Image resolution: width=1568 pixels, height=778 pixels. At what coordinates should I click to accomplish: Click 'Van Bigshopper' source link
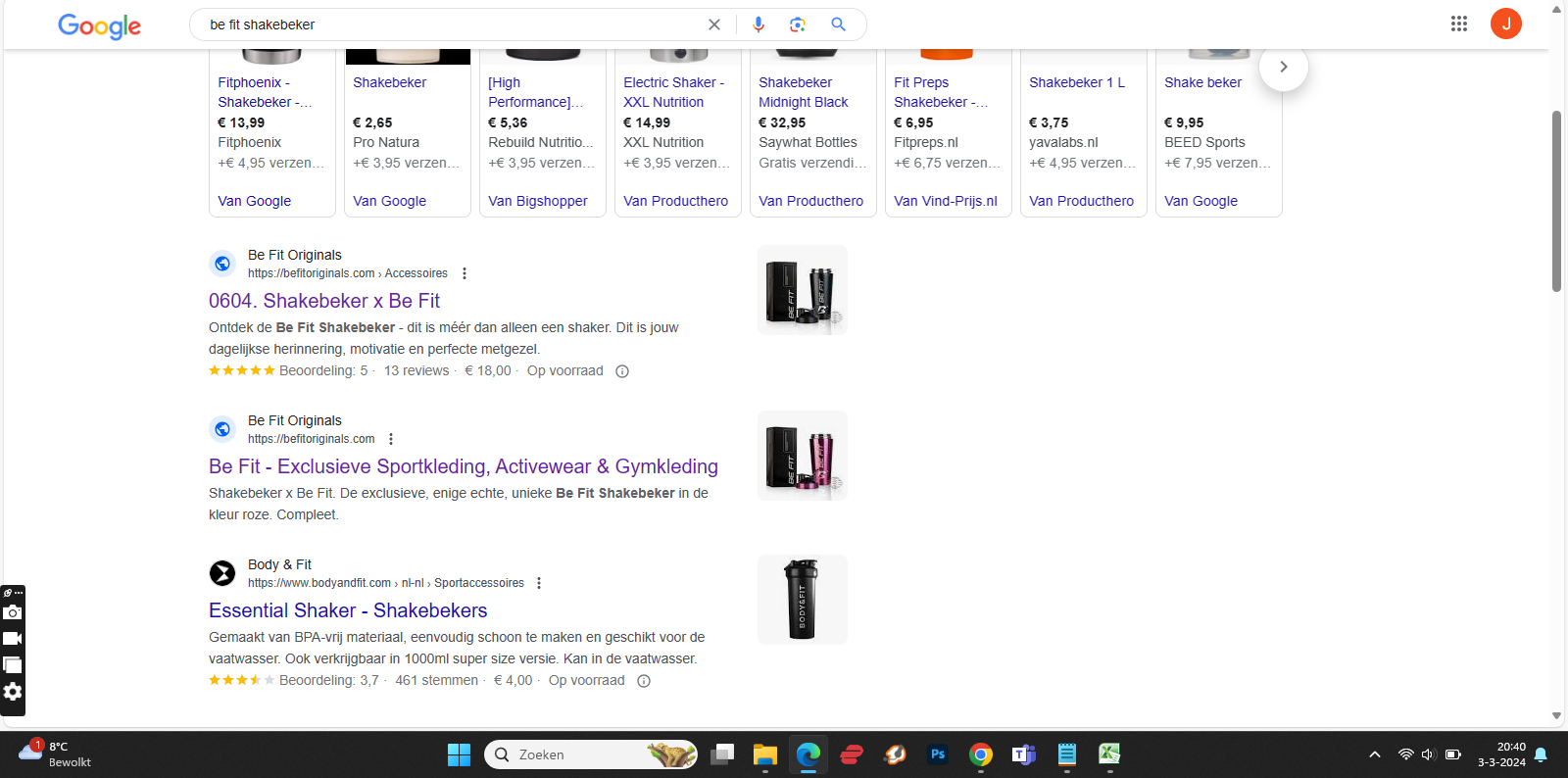tap(538, 201)
